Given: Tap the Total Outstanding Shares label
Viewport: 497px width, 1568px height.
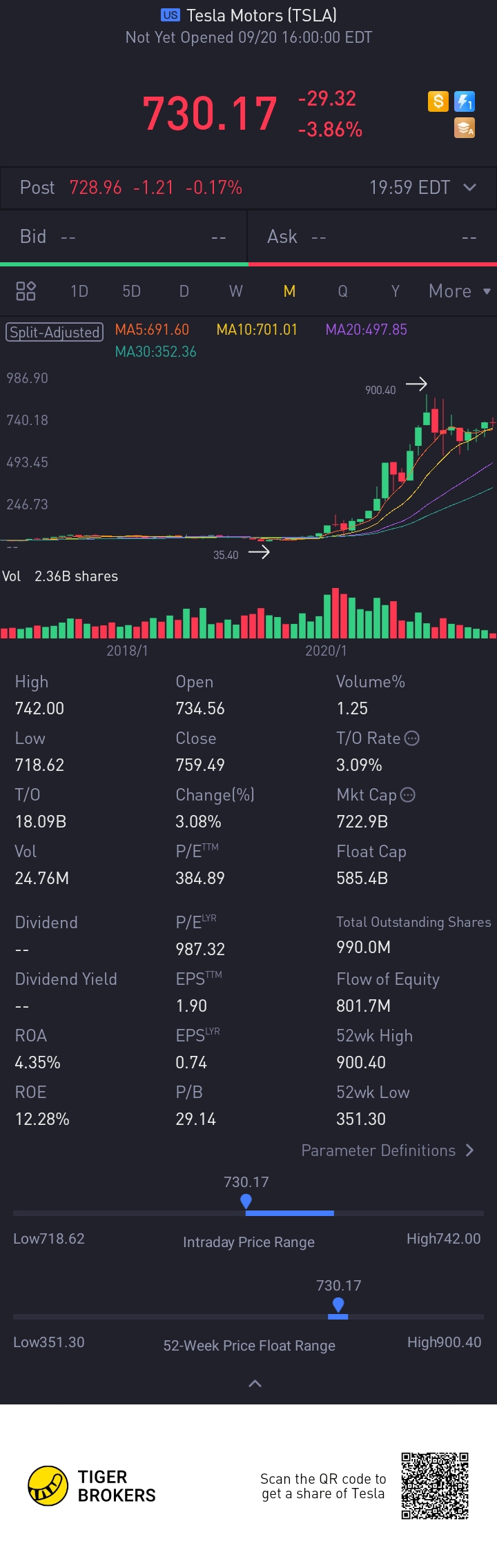Looking at the screenshot, I should 413,922.
